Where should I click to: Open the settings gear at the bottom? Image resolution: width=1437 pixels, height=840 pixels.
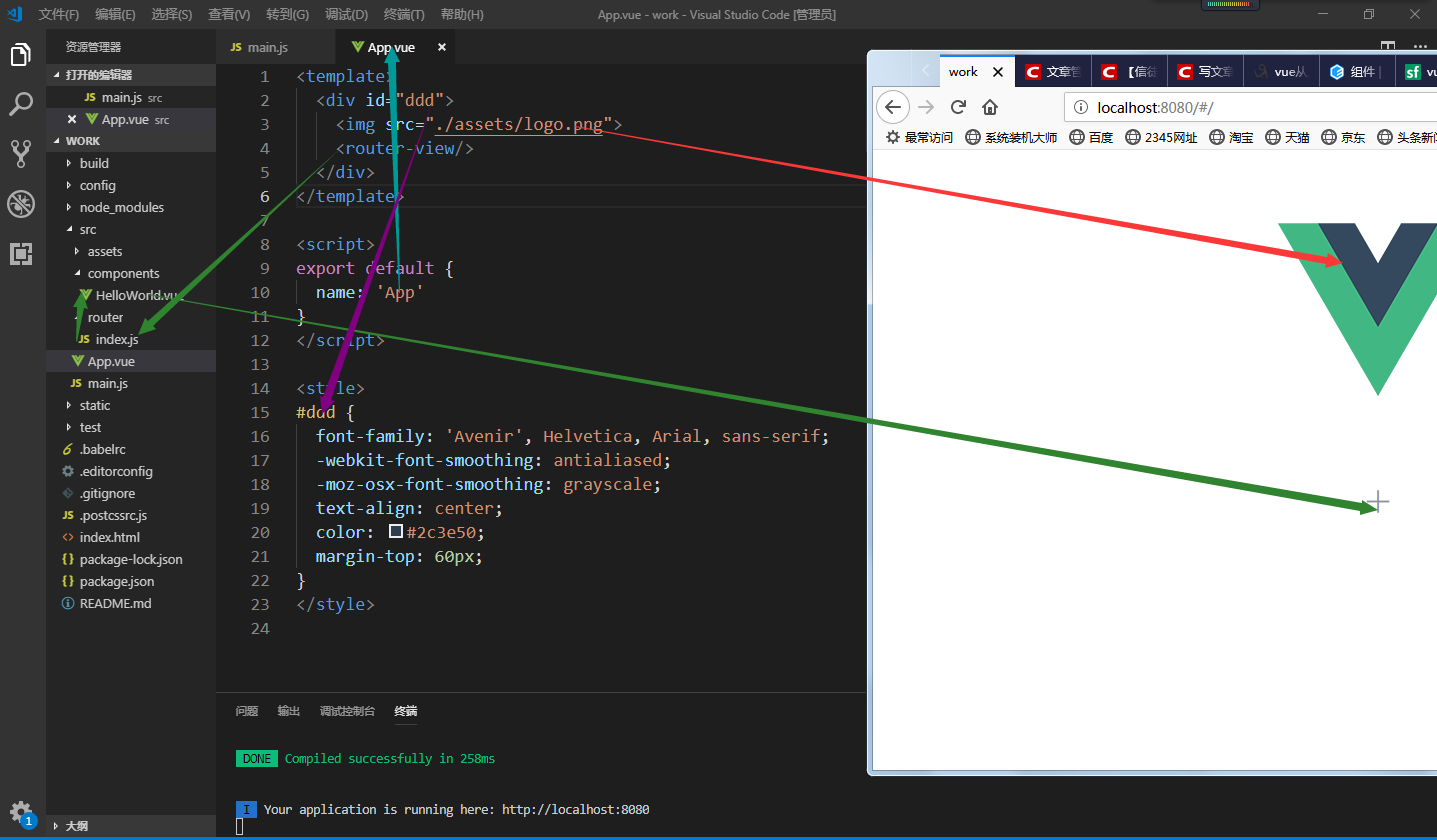(22, 813)
